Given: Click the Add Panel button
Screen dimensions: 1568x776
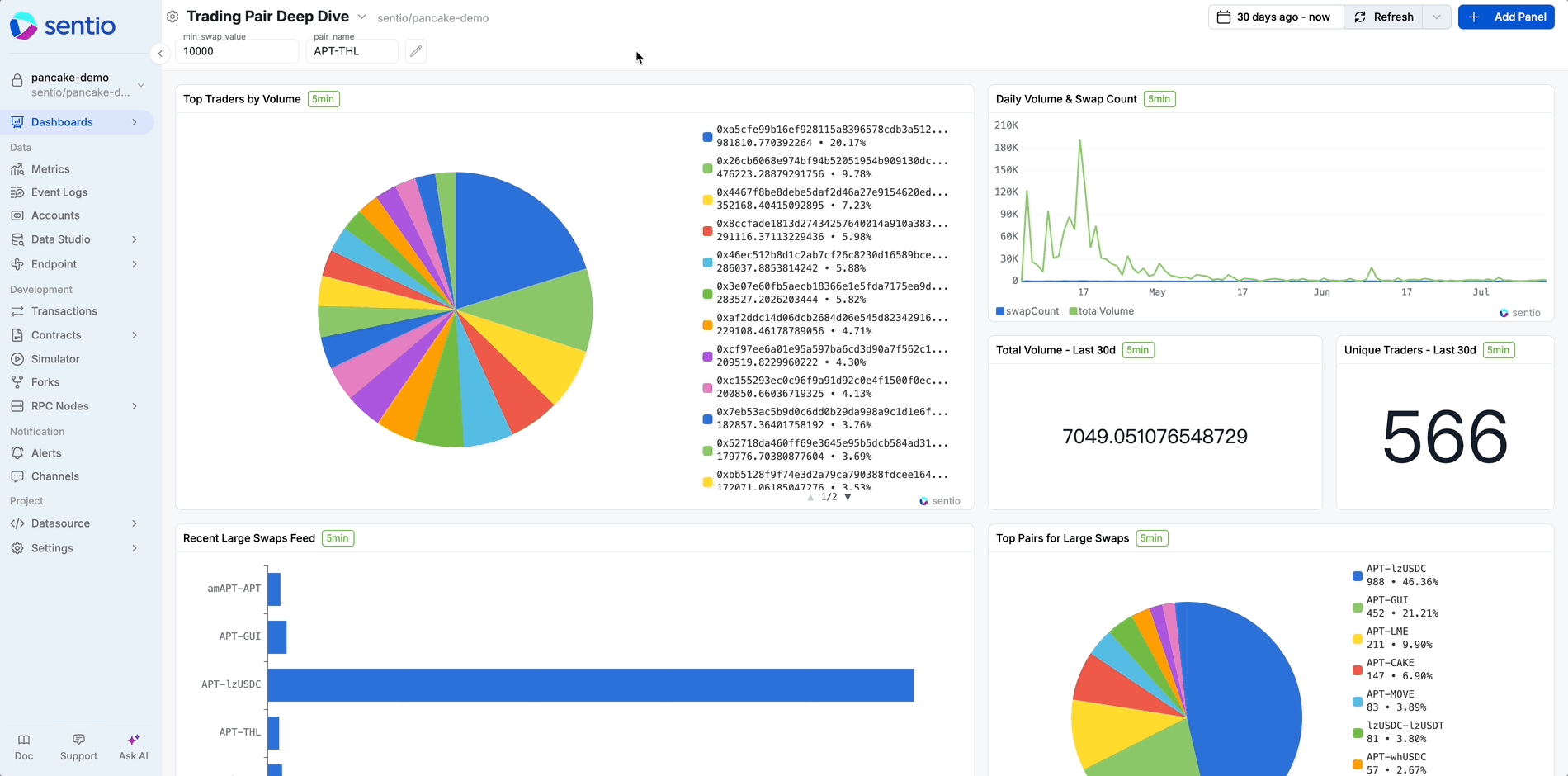Looking at the screenshot, I should coord(1506,17).
